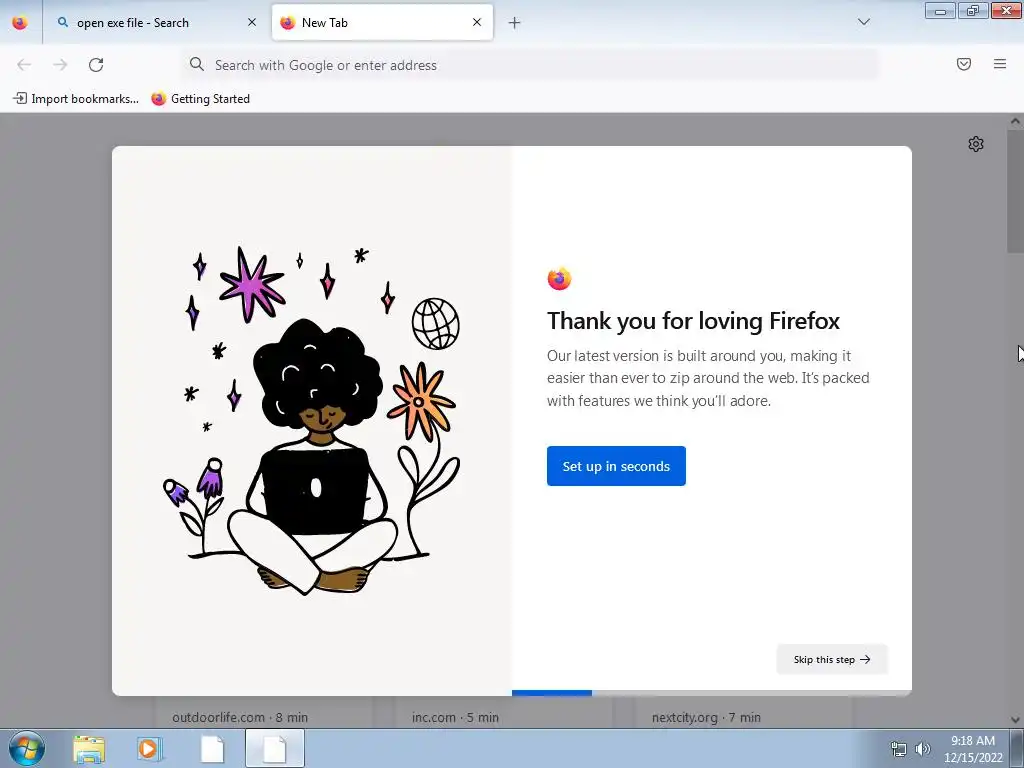The image size is (1024, 768).
Task: Click the onboarding step progress bar
Action: (x=712, y=693)
